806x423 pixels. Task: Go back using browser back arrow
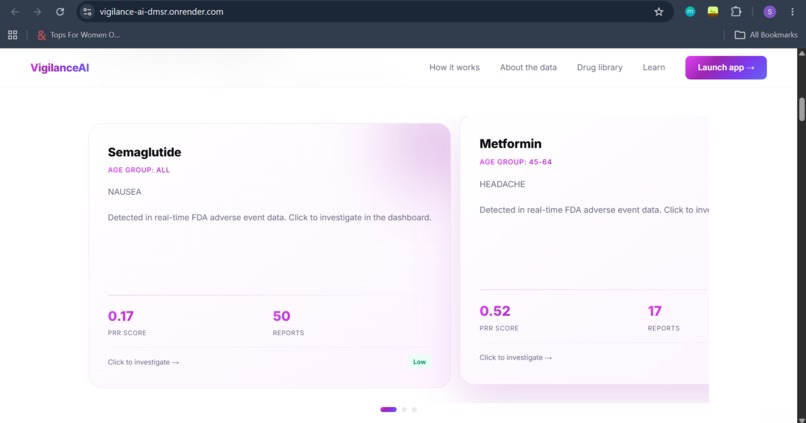click(x=14, y=12)
